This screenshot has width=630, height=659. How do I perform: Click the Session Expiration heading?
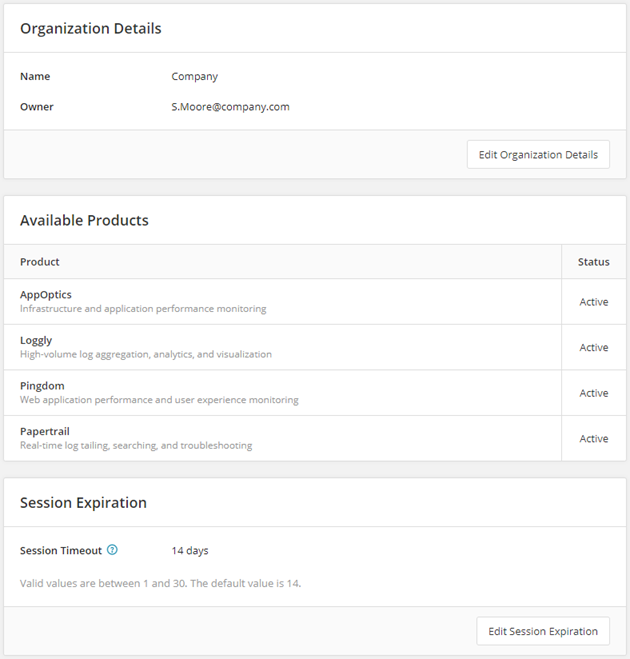(x=83, y=503)
